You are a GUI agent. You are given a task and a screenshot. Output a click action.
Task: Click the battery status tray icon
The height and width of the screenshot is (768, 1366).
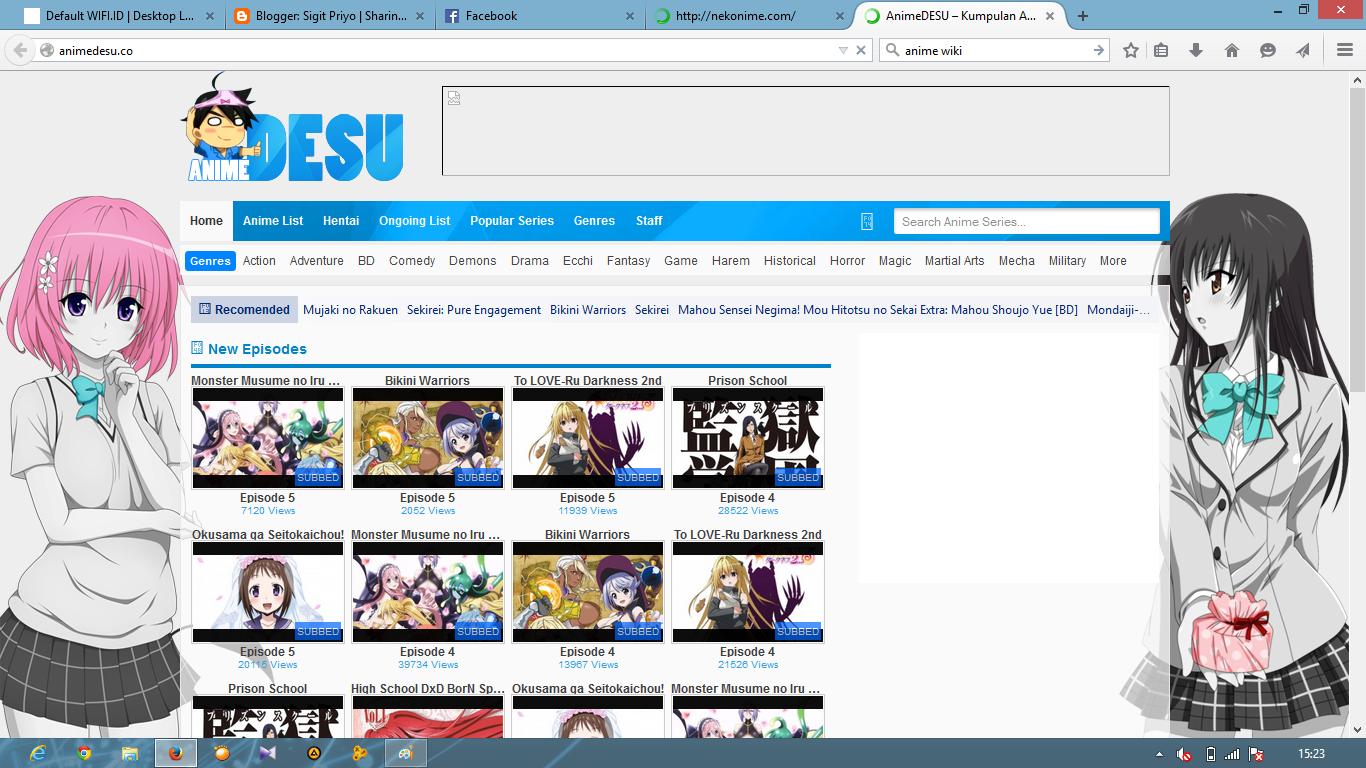pos(1211,754)
